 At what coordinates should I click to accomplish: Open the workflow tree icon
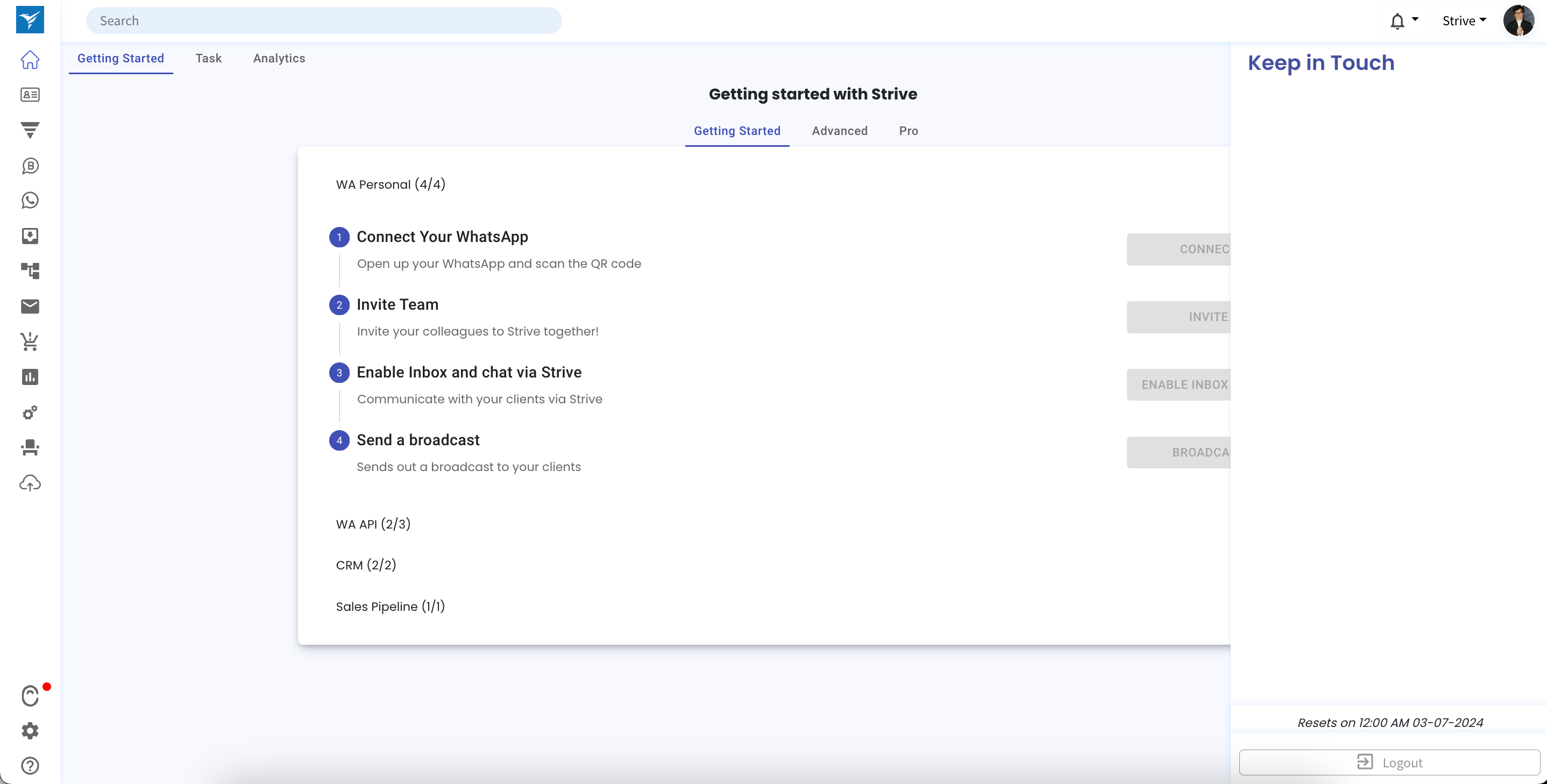pos(30,272)
